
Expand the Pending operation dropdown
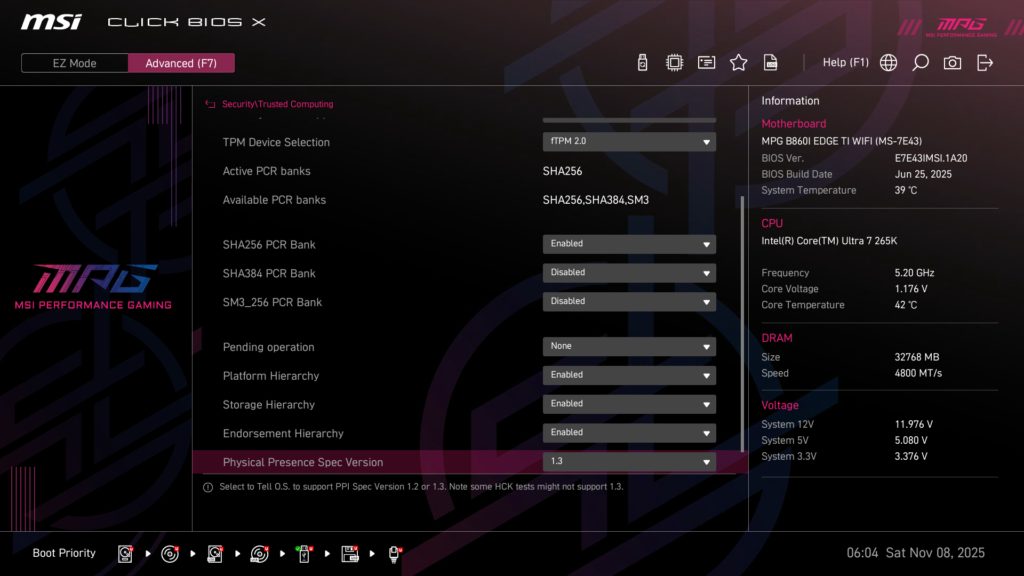[x=628, y=345]
